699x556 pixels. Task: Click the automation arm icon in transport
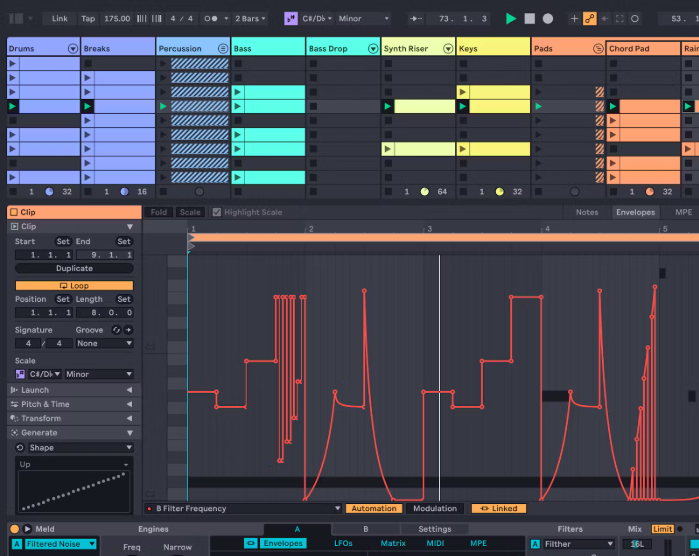click(x=589, y=18)
